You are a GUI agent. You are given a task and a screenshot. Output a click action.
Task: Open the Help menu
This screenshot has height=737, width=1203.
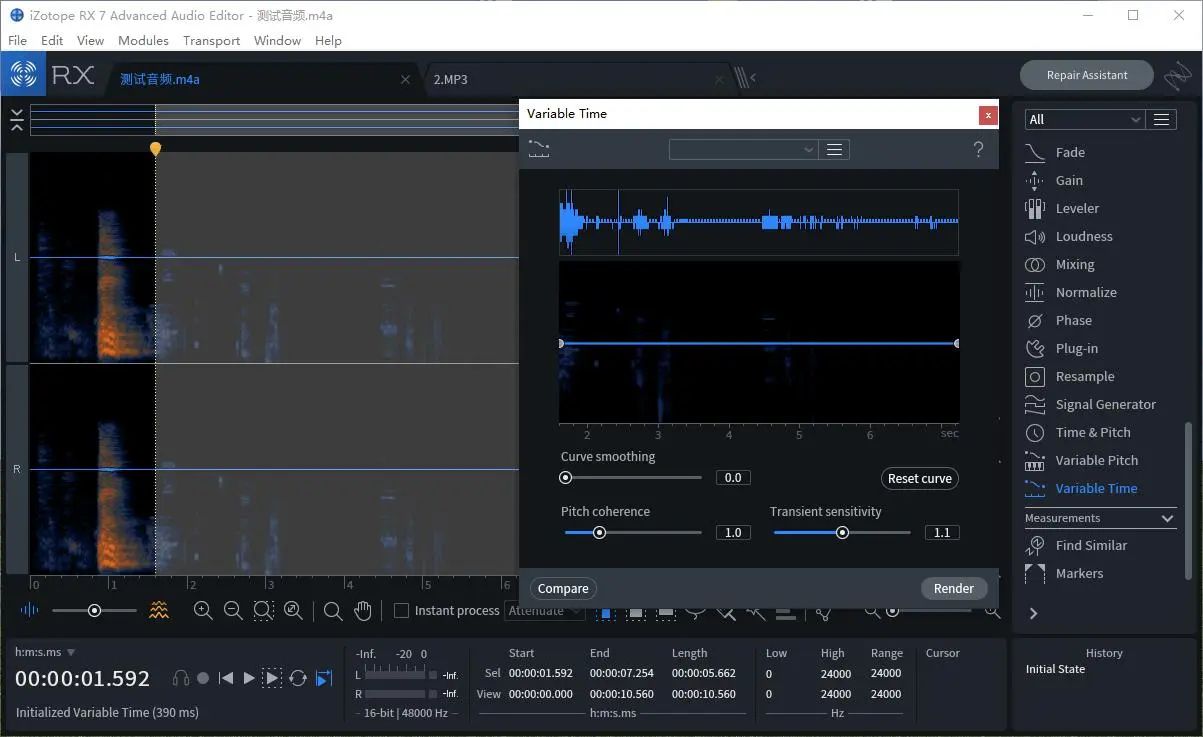[328, 40]
